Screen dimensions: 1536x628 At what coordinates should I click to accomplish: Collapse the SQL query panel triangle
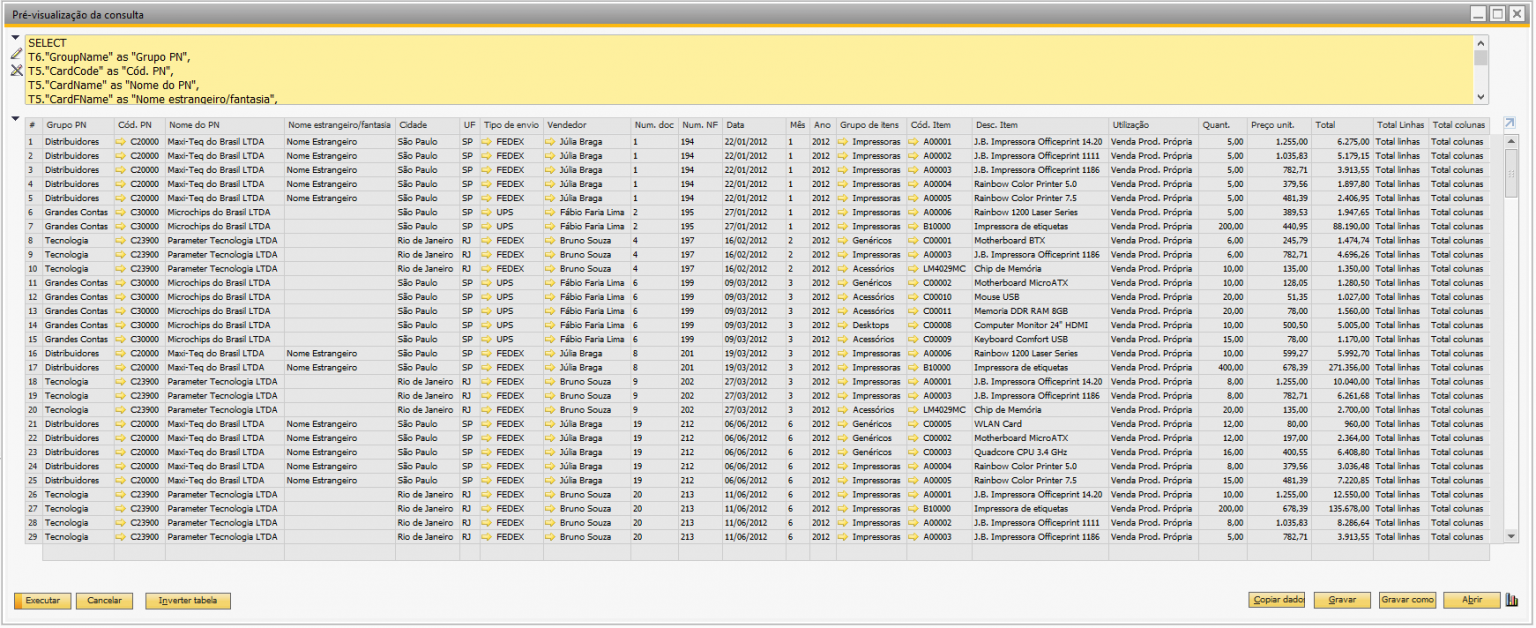click(x=16, y=38)
